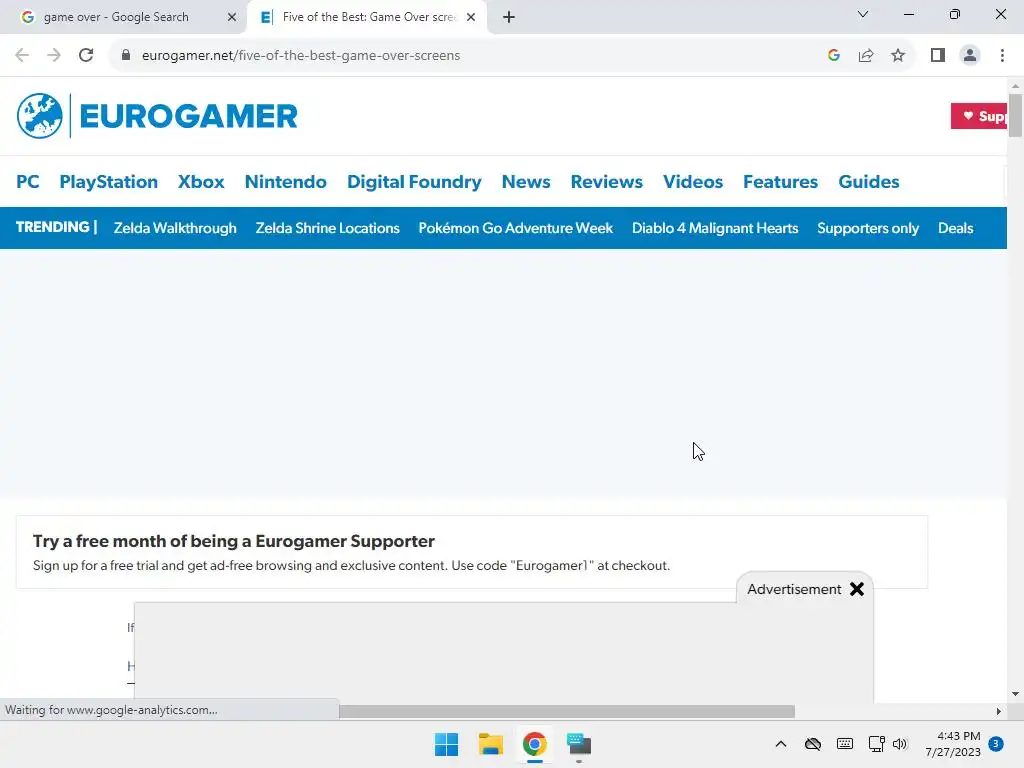1024x768 pixels.
Task: Close the Advertisement overlay with X
Action: 857,589
